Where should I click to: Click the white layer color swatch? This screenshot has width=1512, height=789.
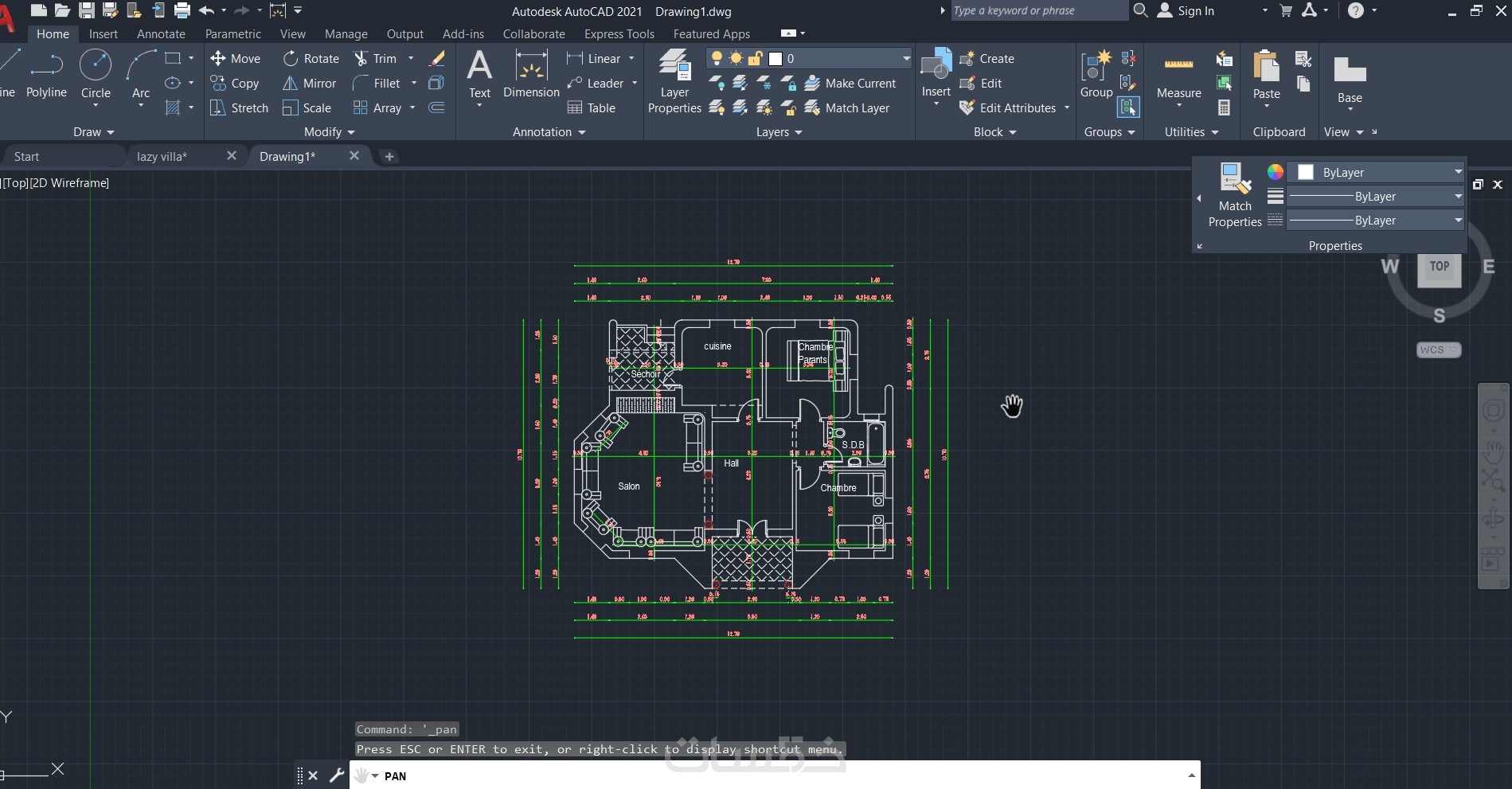coord(776,58)
